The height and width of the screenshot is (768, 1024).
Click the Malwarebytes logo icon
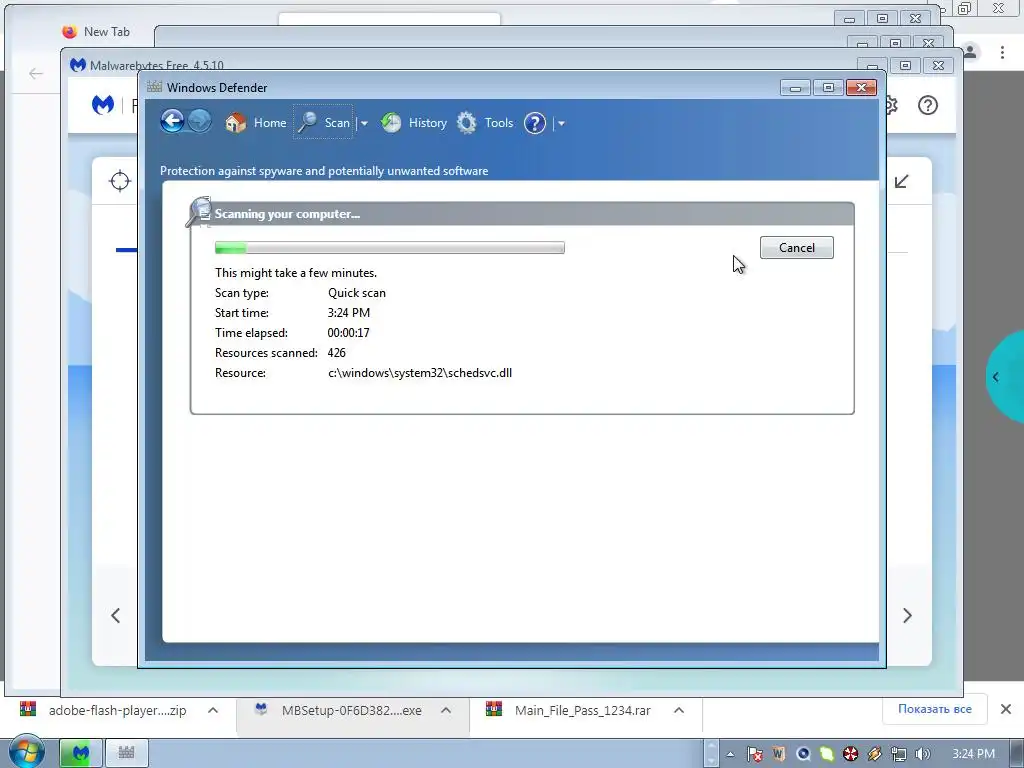pyautogui.click(x=103, y=104)
